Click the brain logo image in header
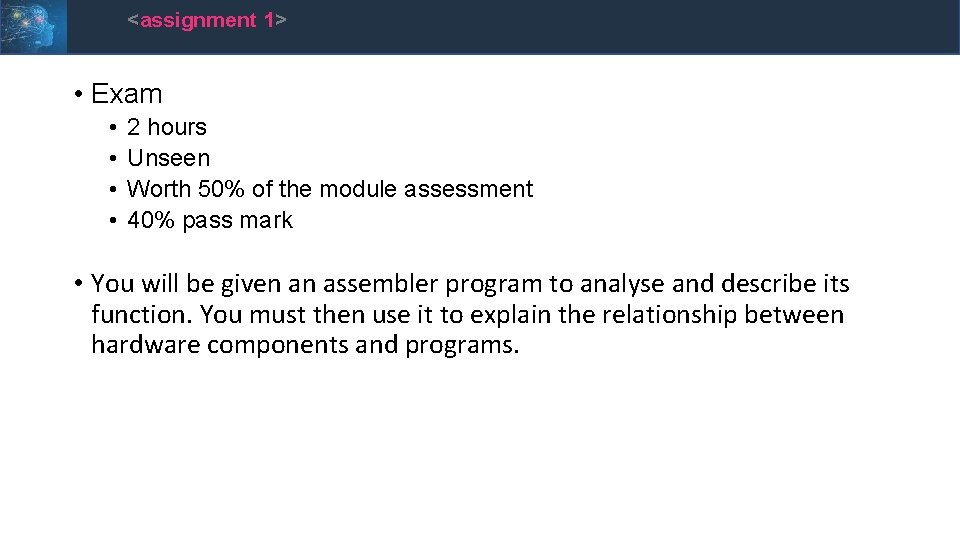Screen dimensions: 960x540 (33, 26)
